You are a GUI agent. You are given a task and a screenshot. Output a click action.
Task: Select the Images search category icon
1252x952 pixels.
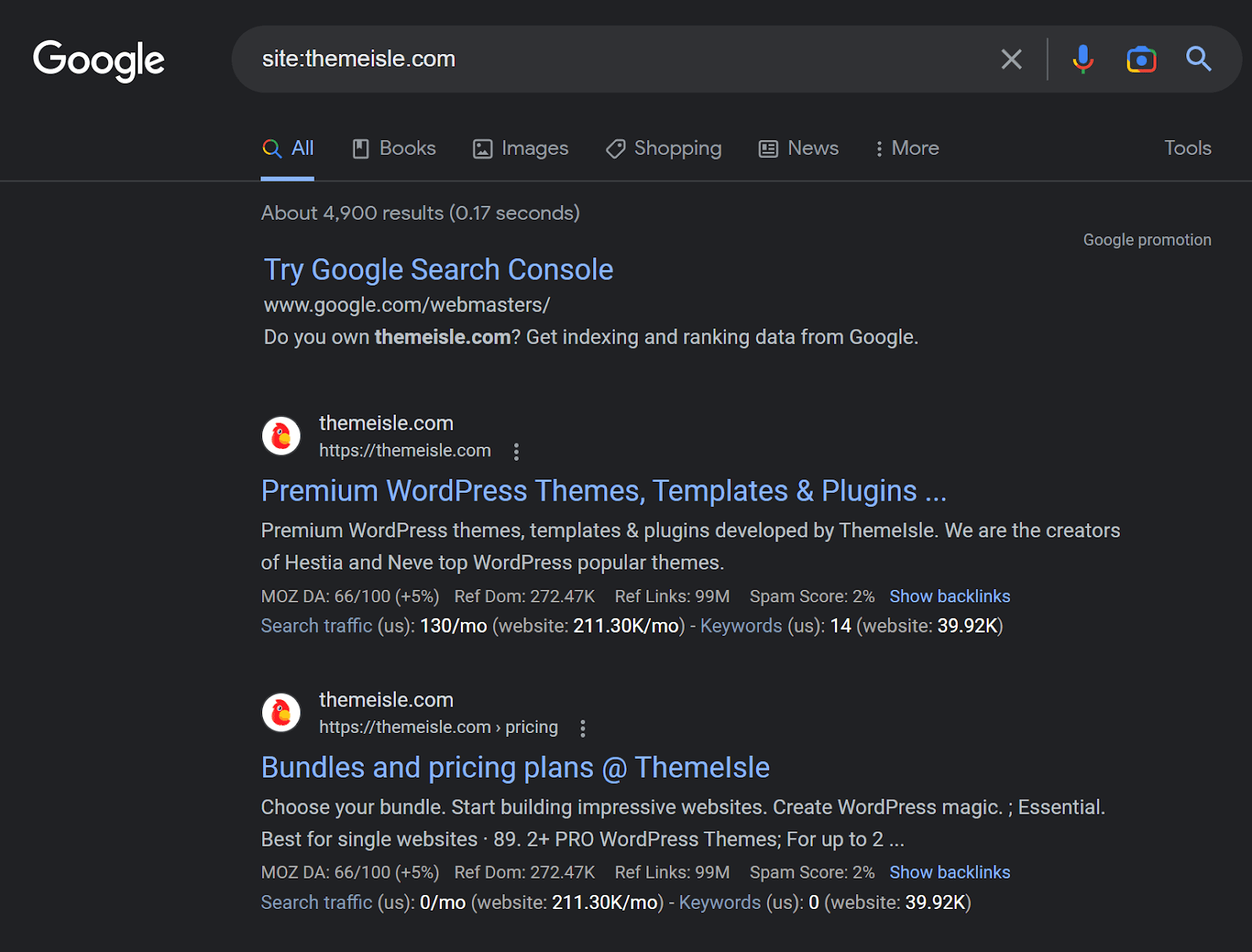click(482, 148)
